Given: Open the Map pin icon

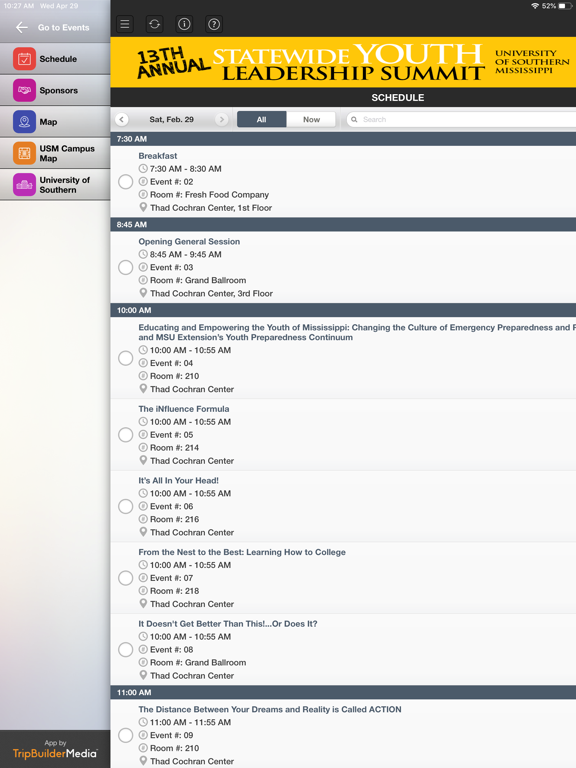Looking at the screenshot, I should click(24, 121).
